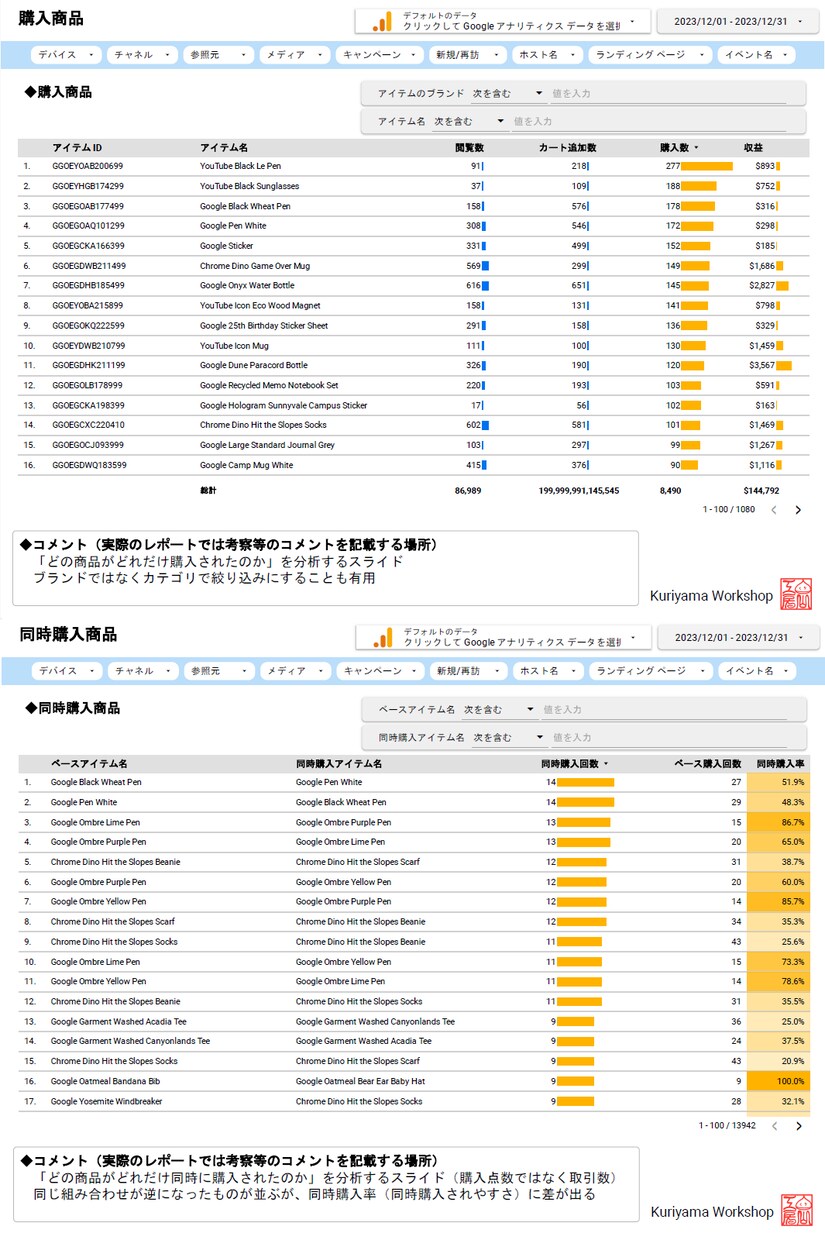Open ランディング ページ filter in 同時購入商品 section
Viewport: 825px width, 1240px height.
tap(649, 671)
